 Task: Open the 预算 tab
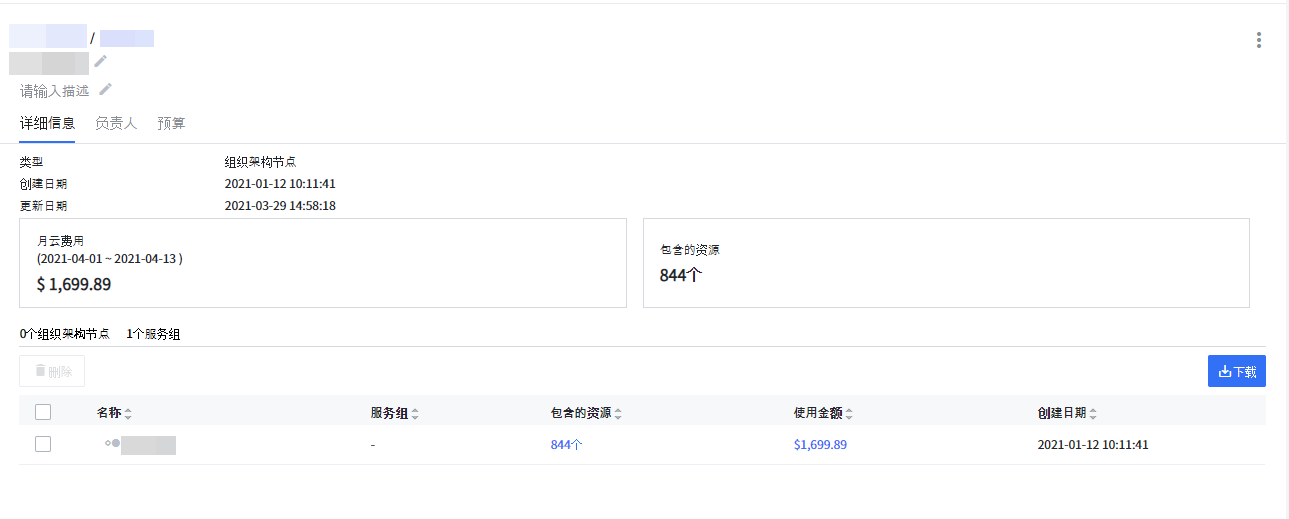(171, 123)
